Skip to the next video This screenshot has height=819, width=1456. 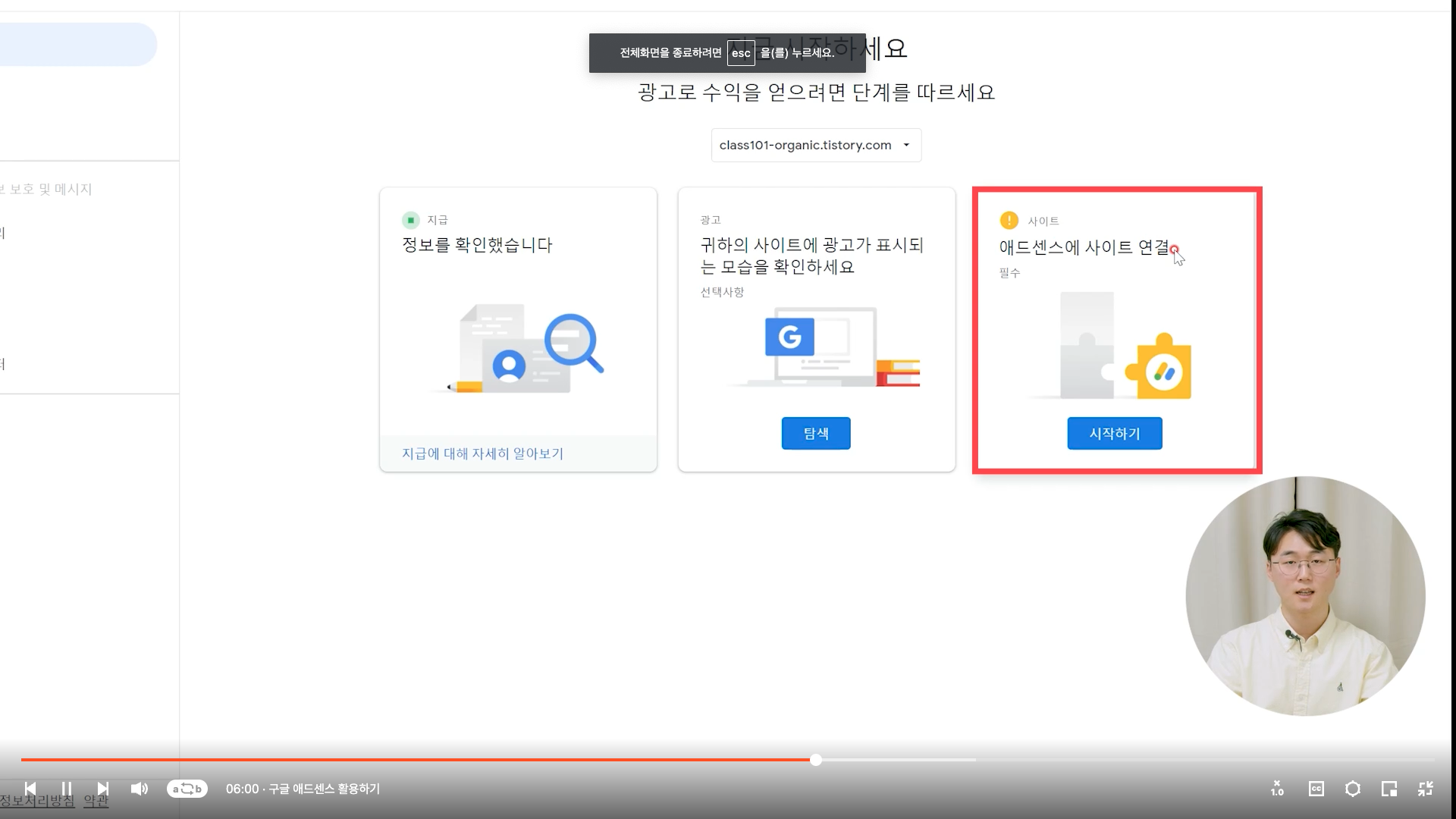(x=103, y=789)
